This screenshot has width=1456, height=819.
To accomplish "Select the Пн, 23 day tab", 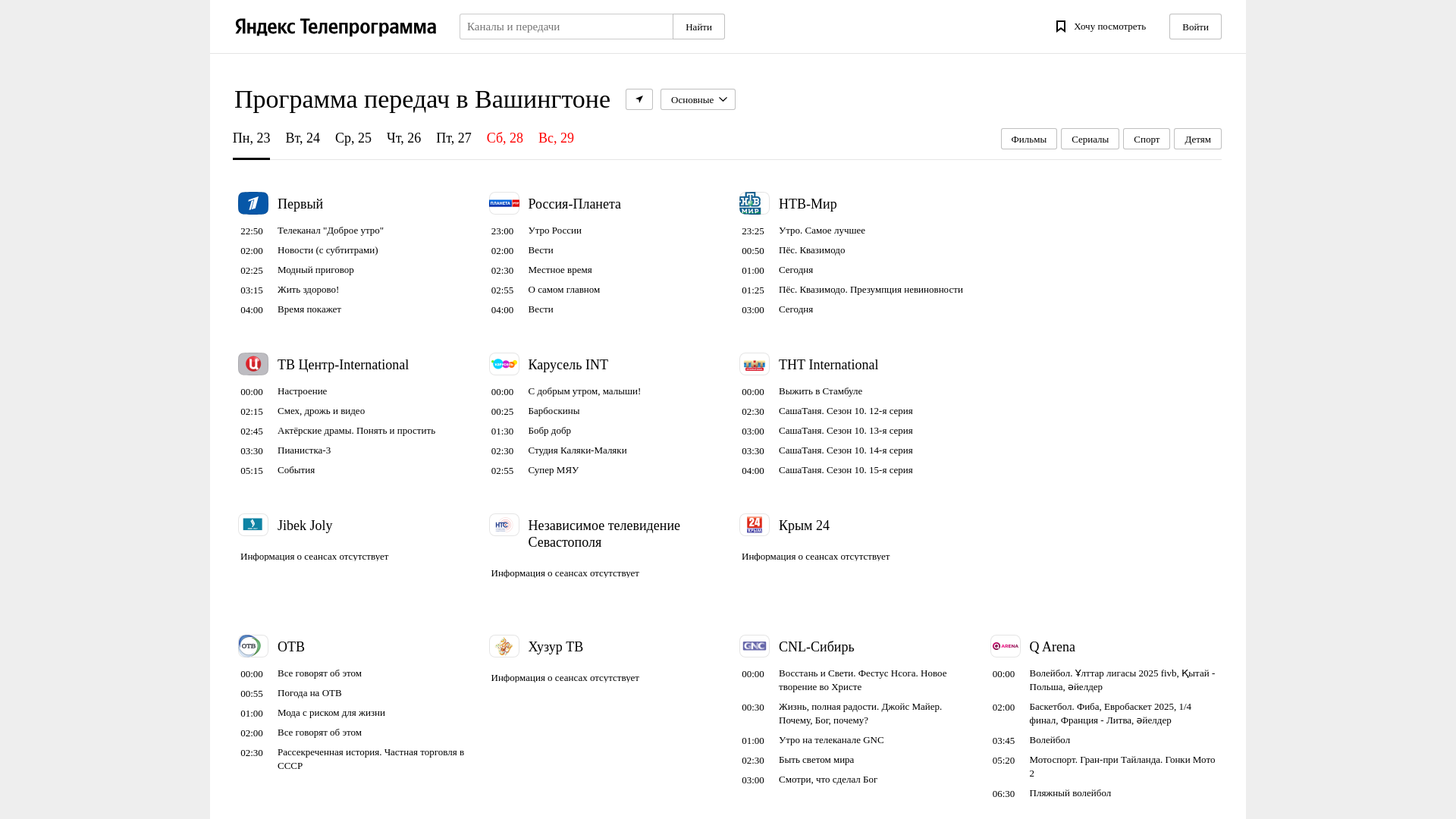I will click(251, 138).
